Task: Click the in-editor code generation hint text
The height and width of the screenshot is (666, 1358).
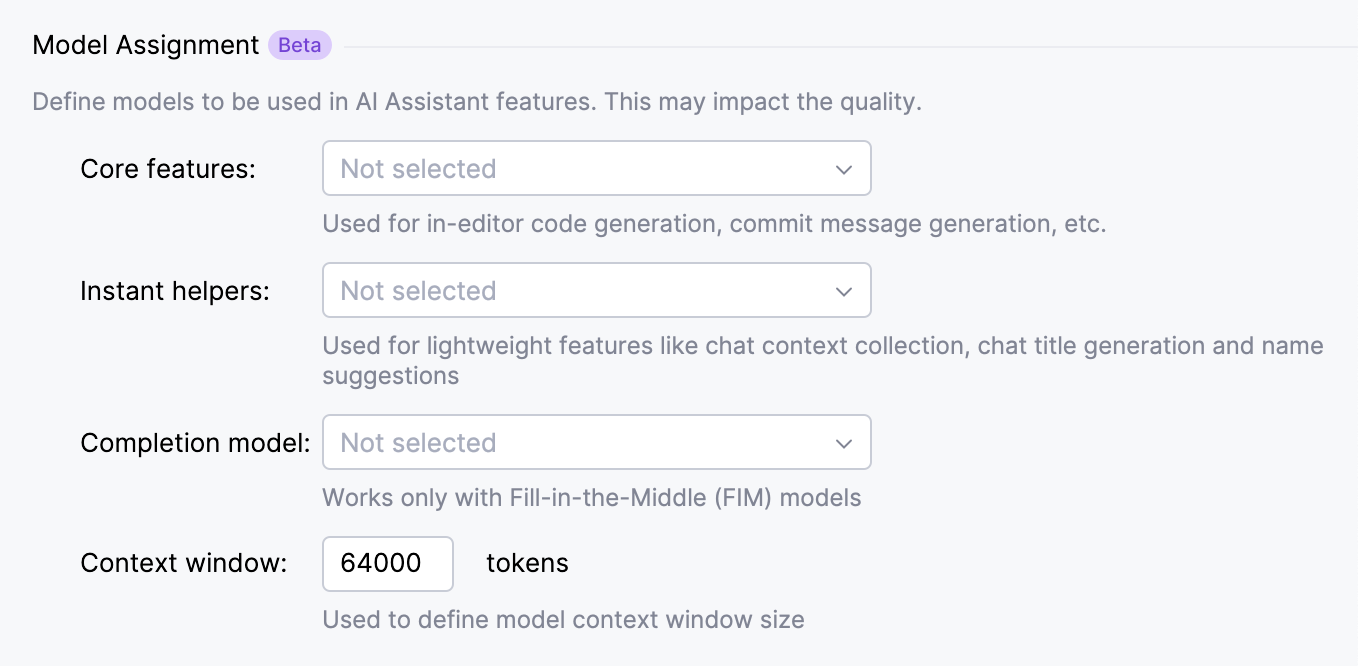Action: tap(713, 224)
